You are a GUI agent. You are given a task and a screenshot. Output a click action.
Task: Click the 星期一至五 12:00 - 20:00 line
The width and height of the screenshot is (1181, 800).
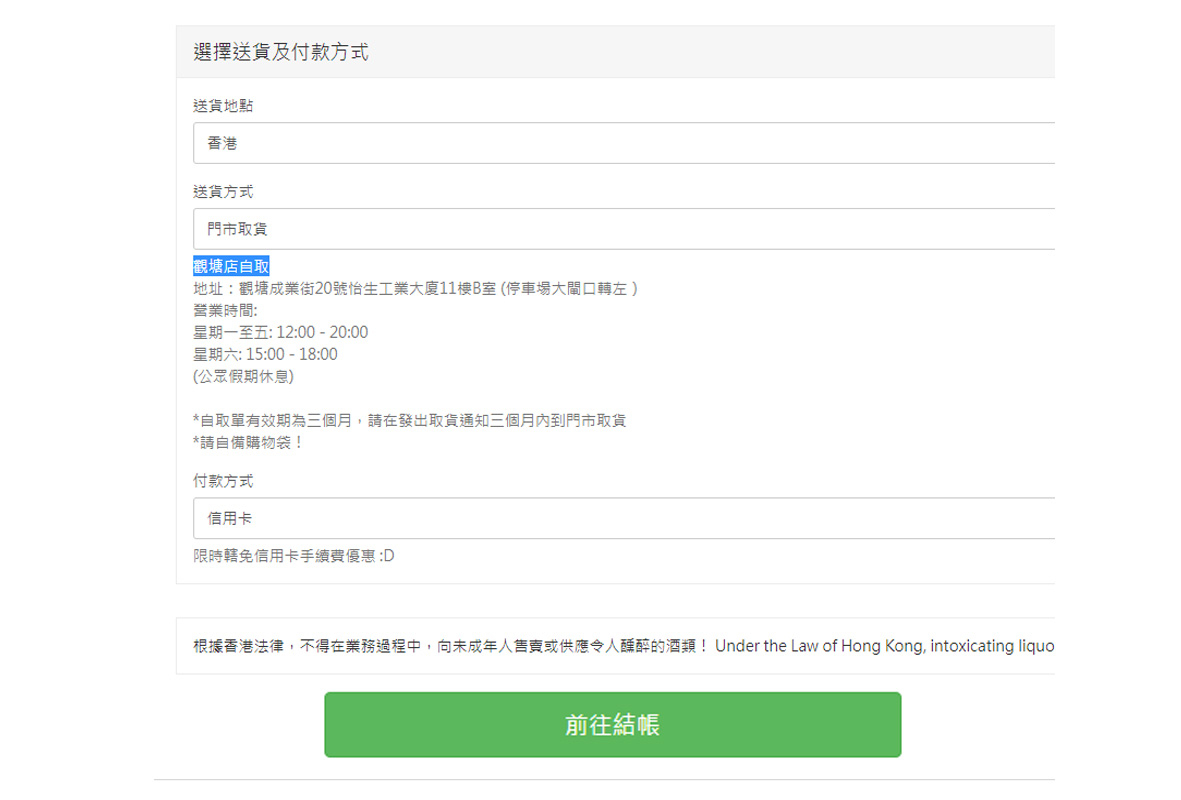(x=281, y=332)
